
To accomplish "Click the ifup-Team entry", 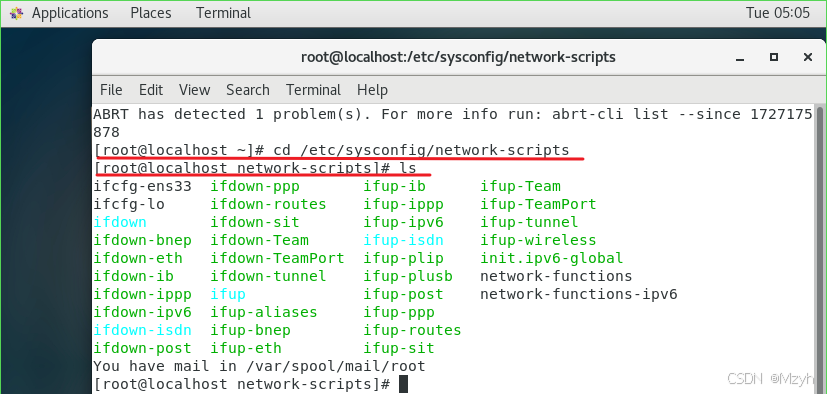I will coord(521,186).
